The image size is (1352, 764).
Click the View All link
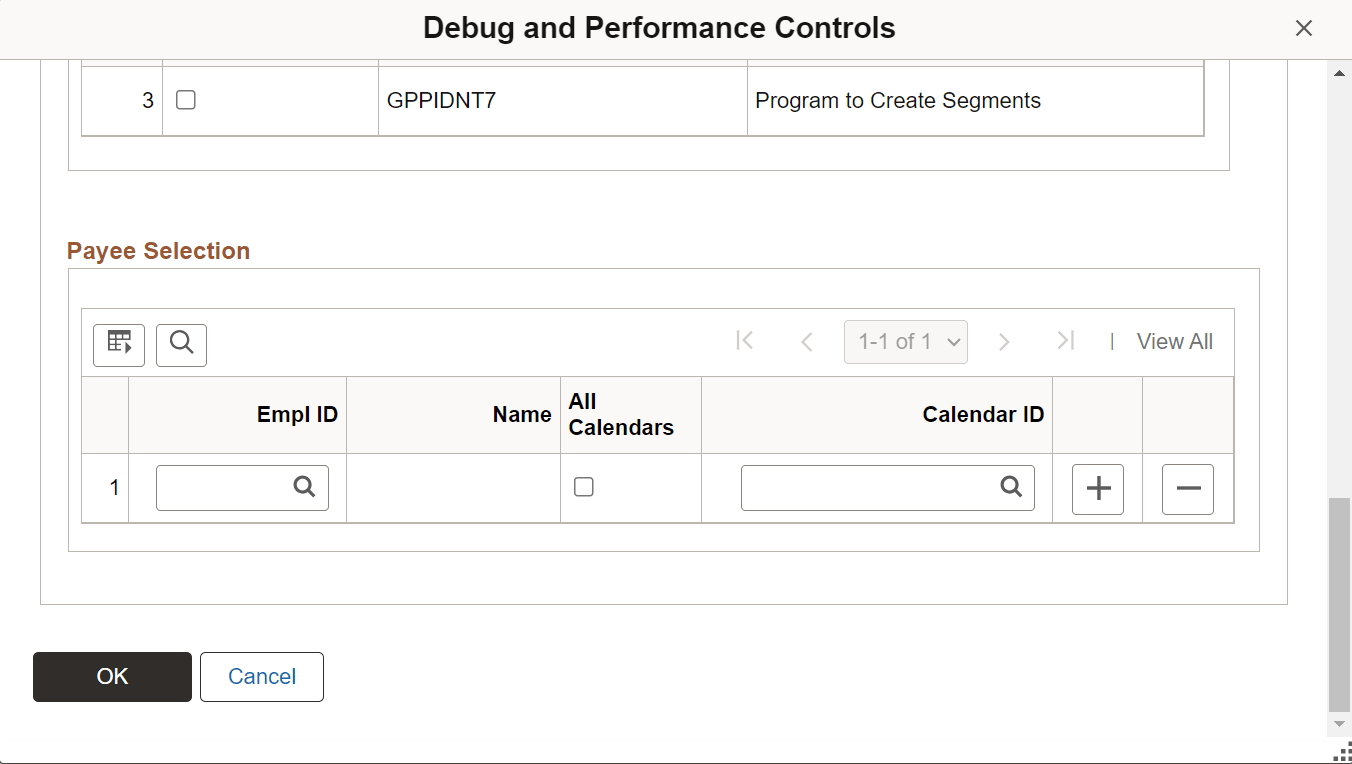pyautogui.click(x=1174, y=341)
